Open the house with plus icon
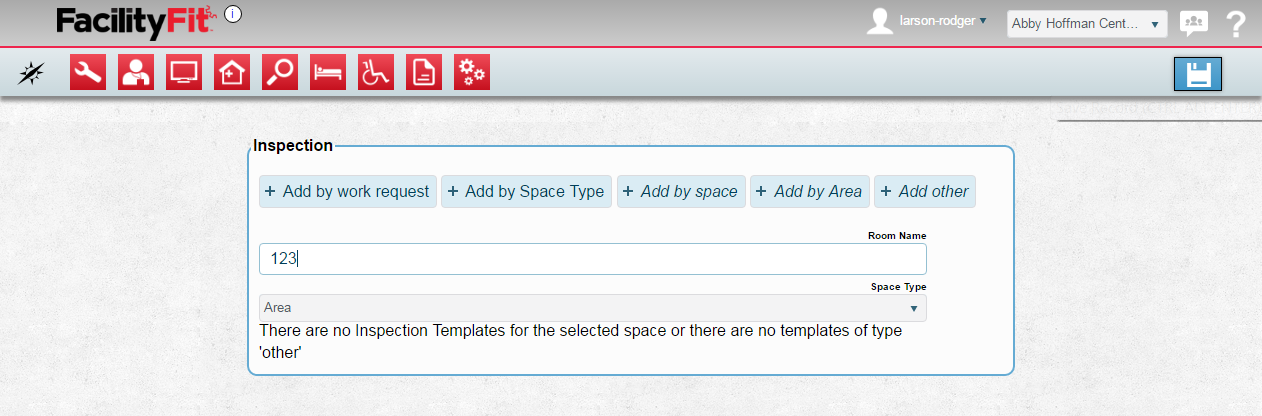The image size is (1262, 416). tap(232, 72)
